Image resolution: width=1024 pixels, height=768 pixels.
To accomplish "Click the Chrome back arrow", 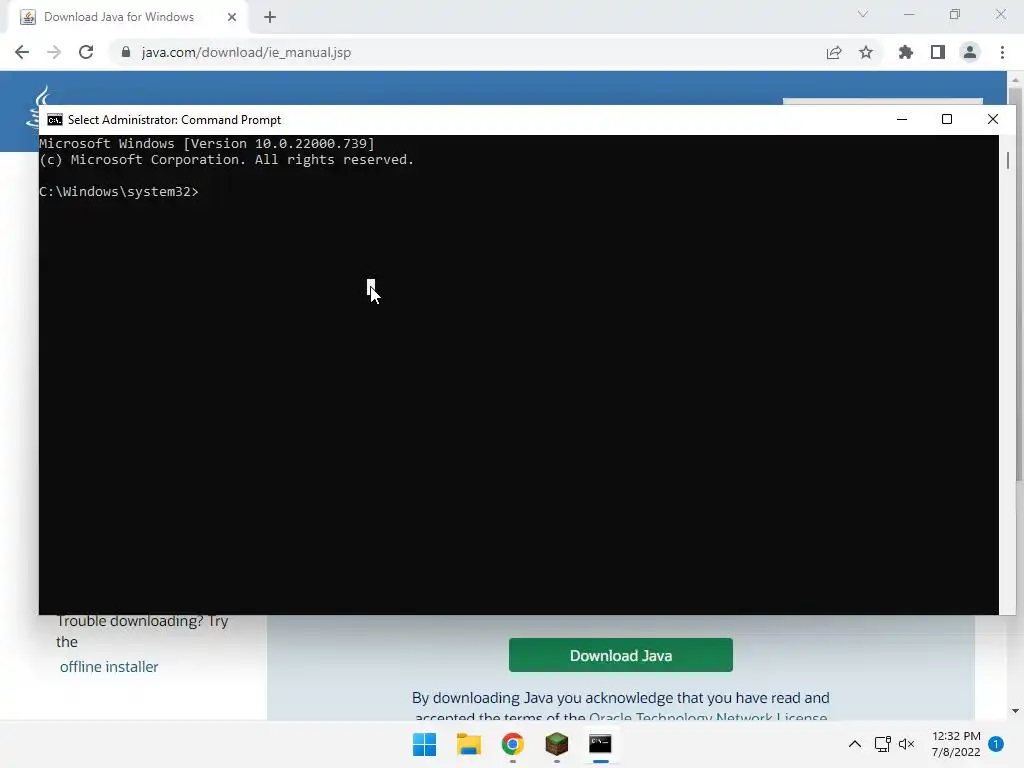I will 22,52.
